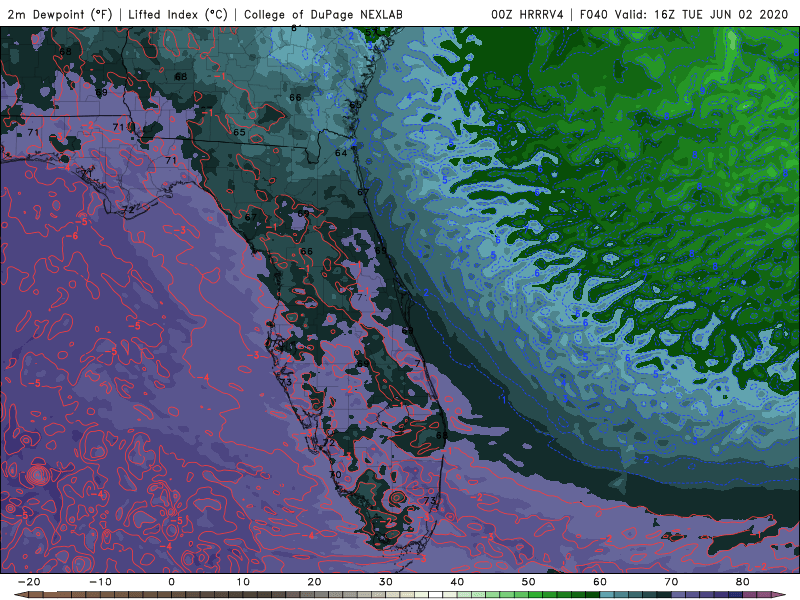
Task: Click the -20 label on the color scale
Action: click(29, 582)
